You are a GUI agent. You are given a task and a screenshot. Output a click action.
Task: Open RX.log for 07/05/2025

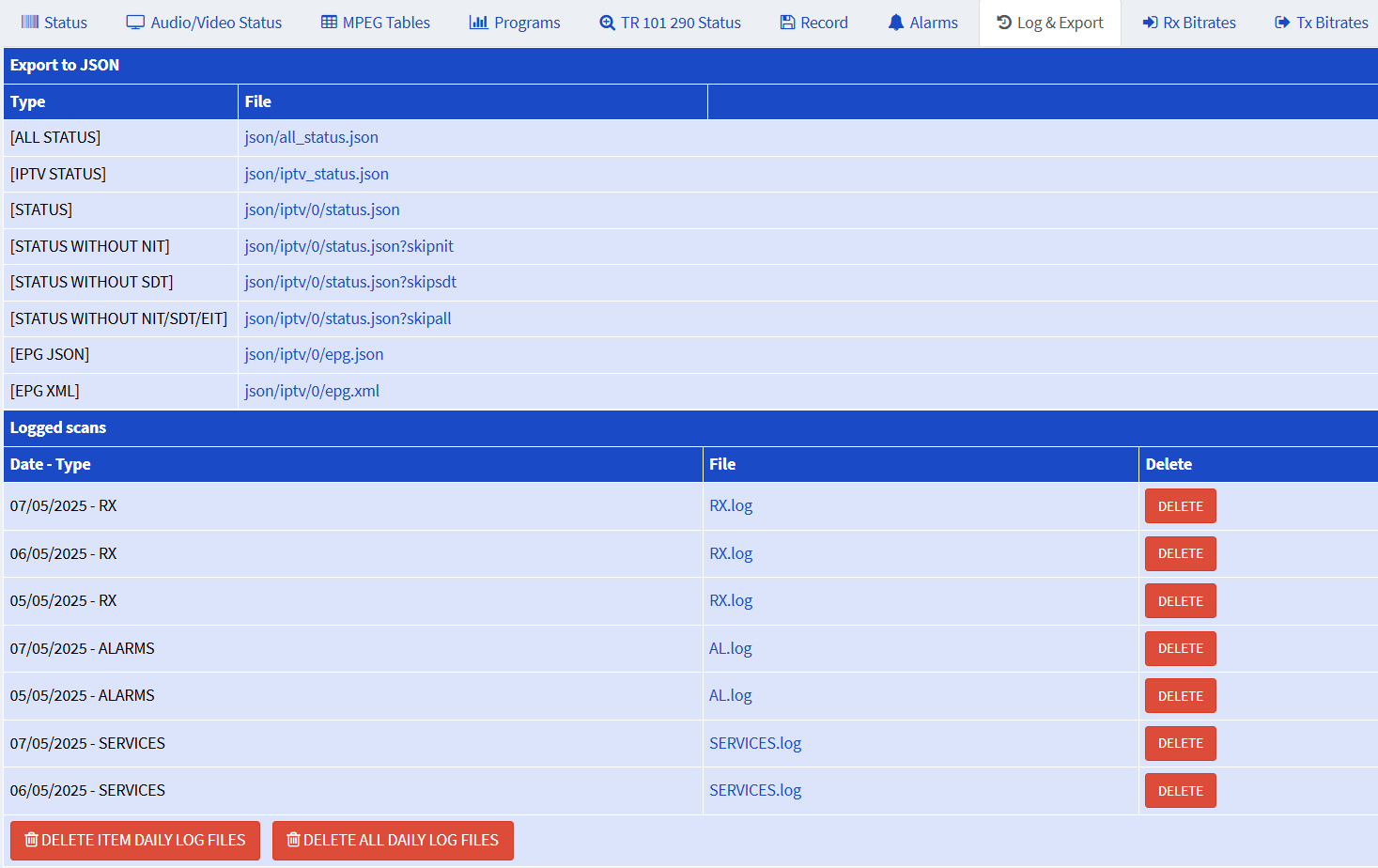(x=731, y=505)
